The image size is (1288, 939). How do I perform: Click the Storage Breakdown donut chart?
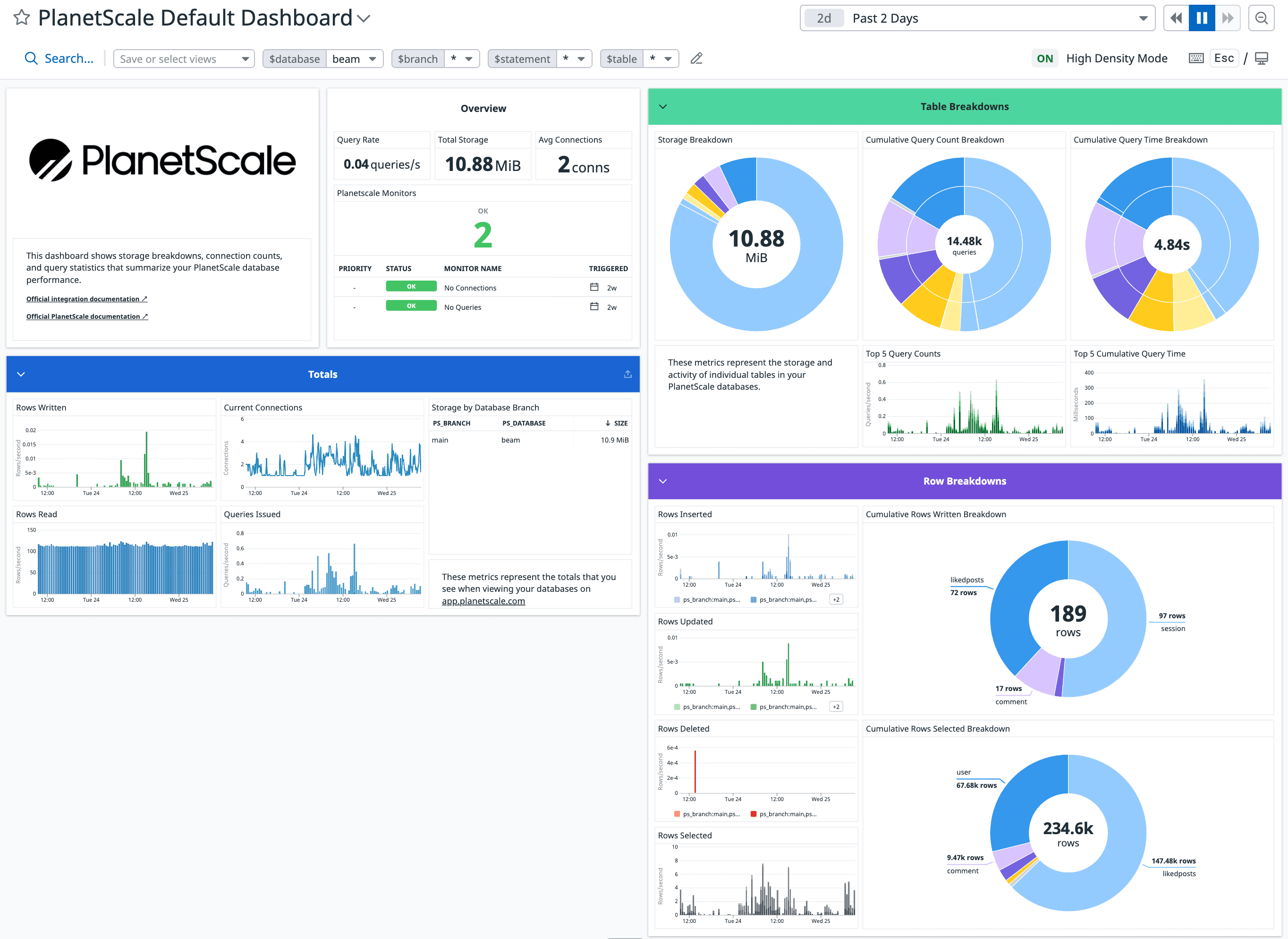(755, 245)
